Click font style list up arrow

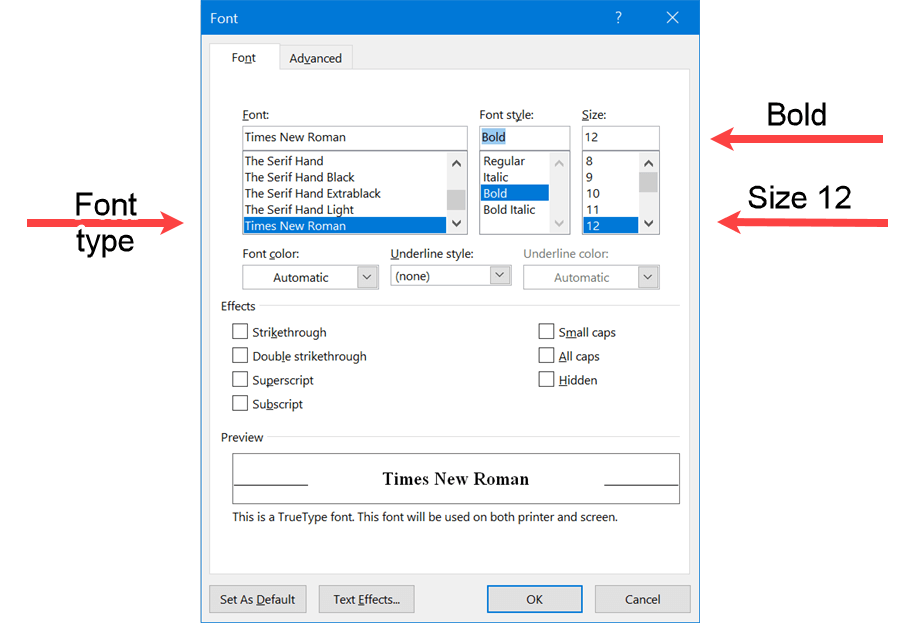(x=559, y=163)
